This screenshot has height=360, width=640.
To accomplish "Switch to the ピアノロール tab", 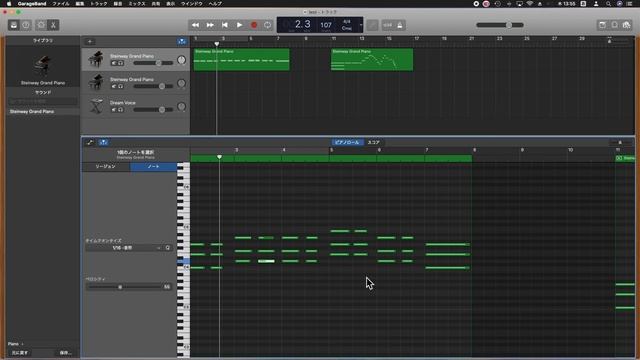I will click(x=347, y=142).
